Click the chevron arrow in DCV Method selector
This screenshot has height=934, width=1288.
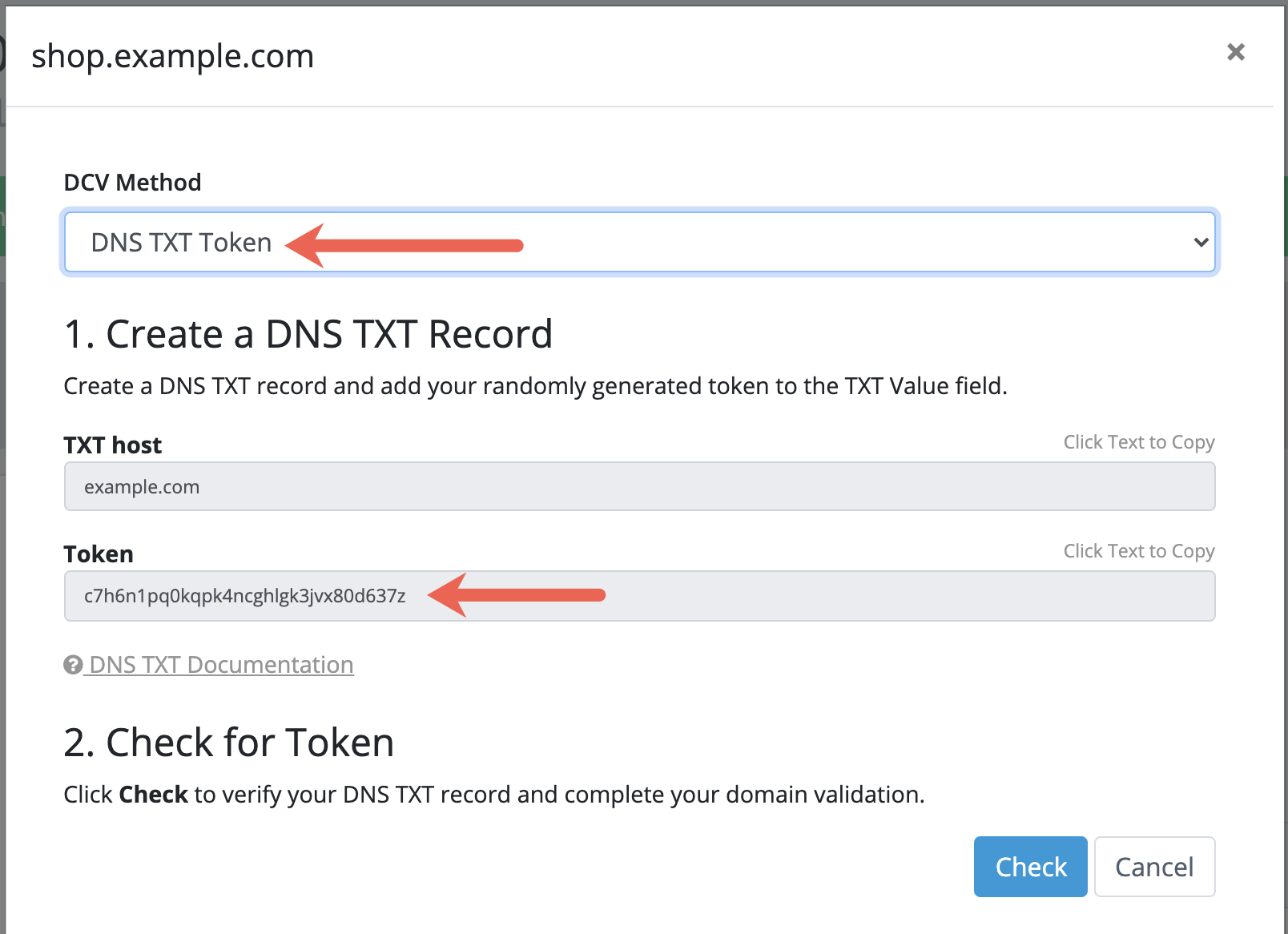pos(1201,242)
